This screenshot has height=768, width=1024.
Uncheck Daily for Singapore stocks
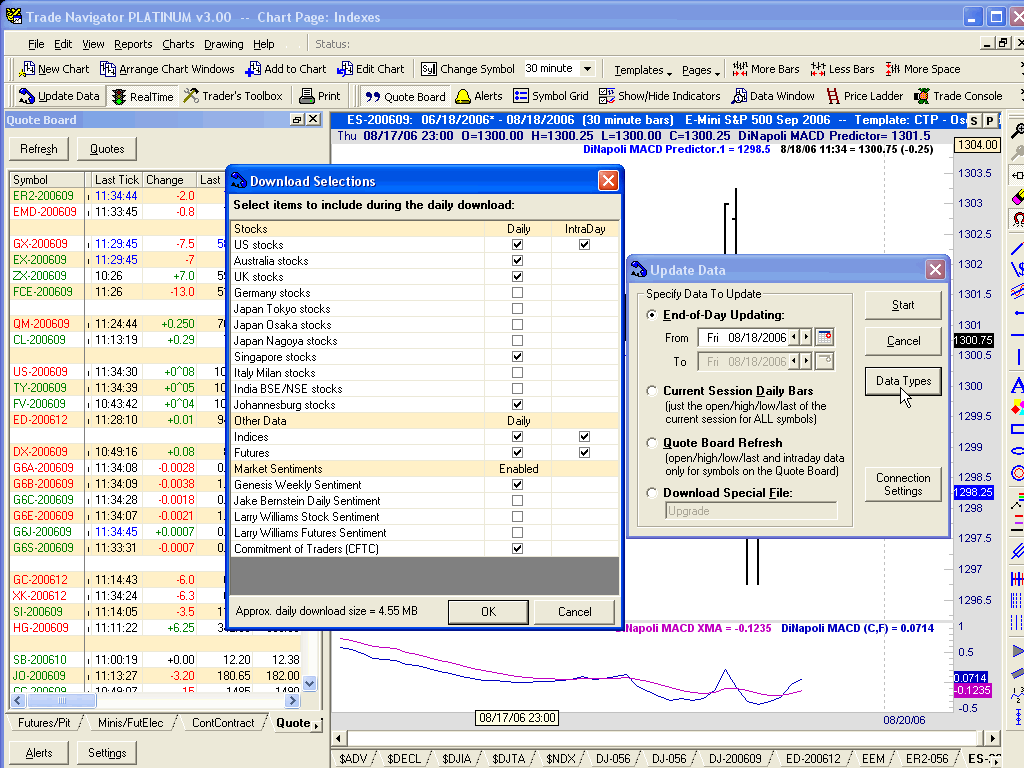[517, 357]
